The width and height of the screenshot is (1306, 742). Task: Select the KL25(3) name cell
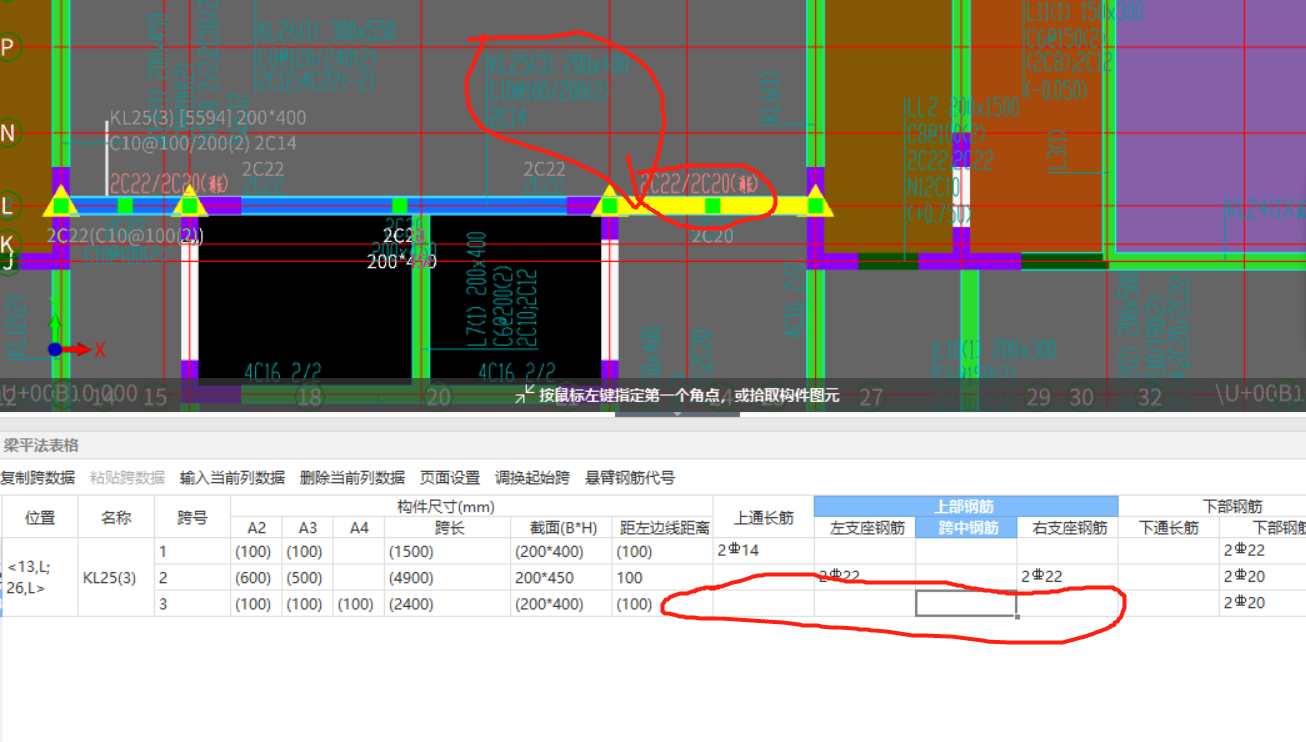click(116, 577)
